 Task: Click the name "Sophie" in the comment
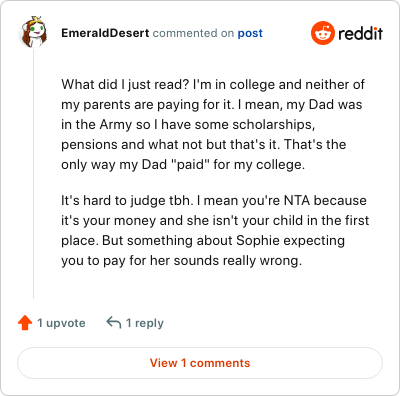258,240
